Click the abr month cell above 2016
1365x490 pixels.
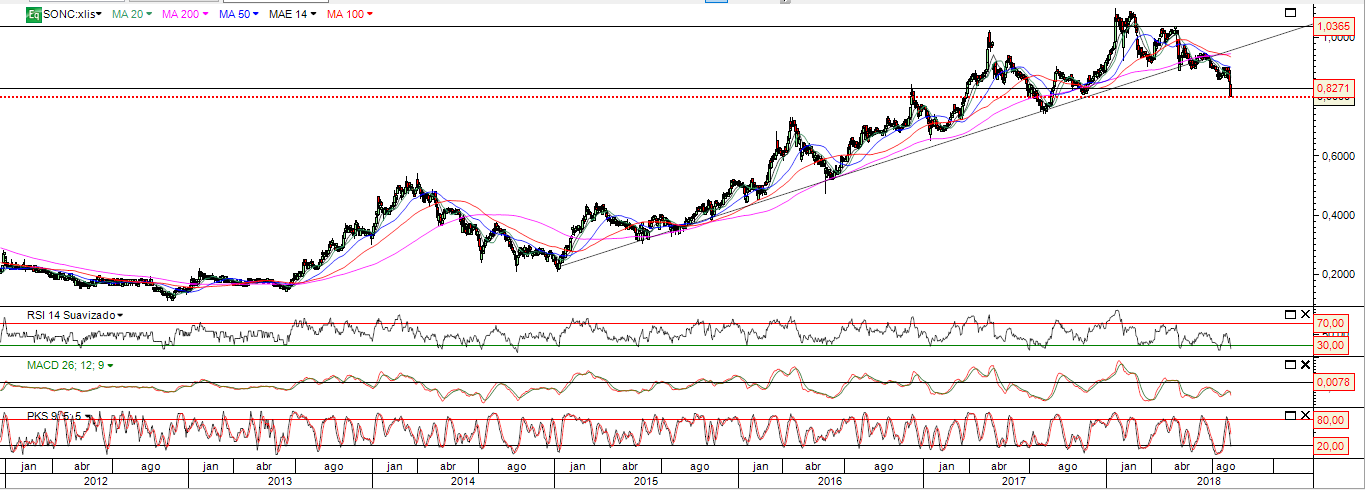[x=812, y=466]
